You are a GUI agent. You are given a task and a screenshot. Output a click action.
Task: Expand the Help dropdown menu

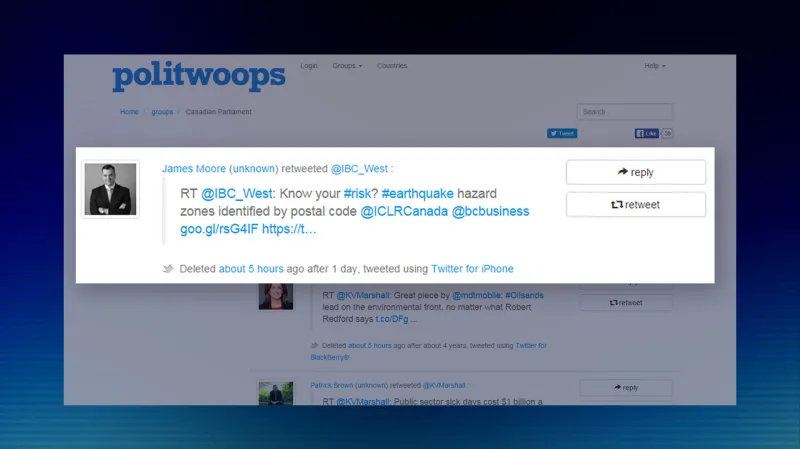(655, 66)
